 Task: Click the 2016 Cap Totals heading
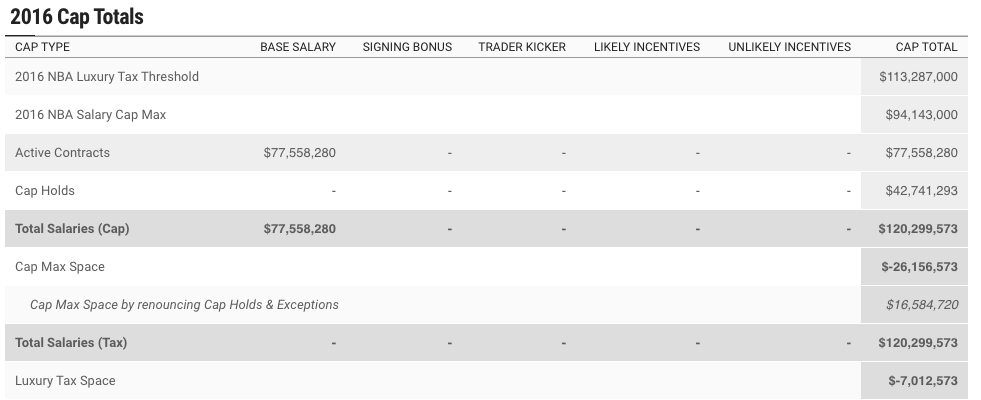click(77, 17)
